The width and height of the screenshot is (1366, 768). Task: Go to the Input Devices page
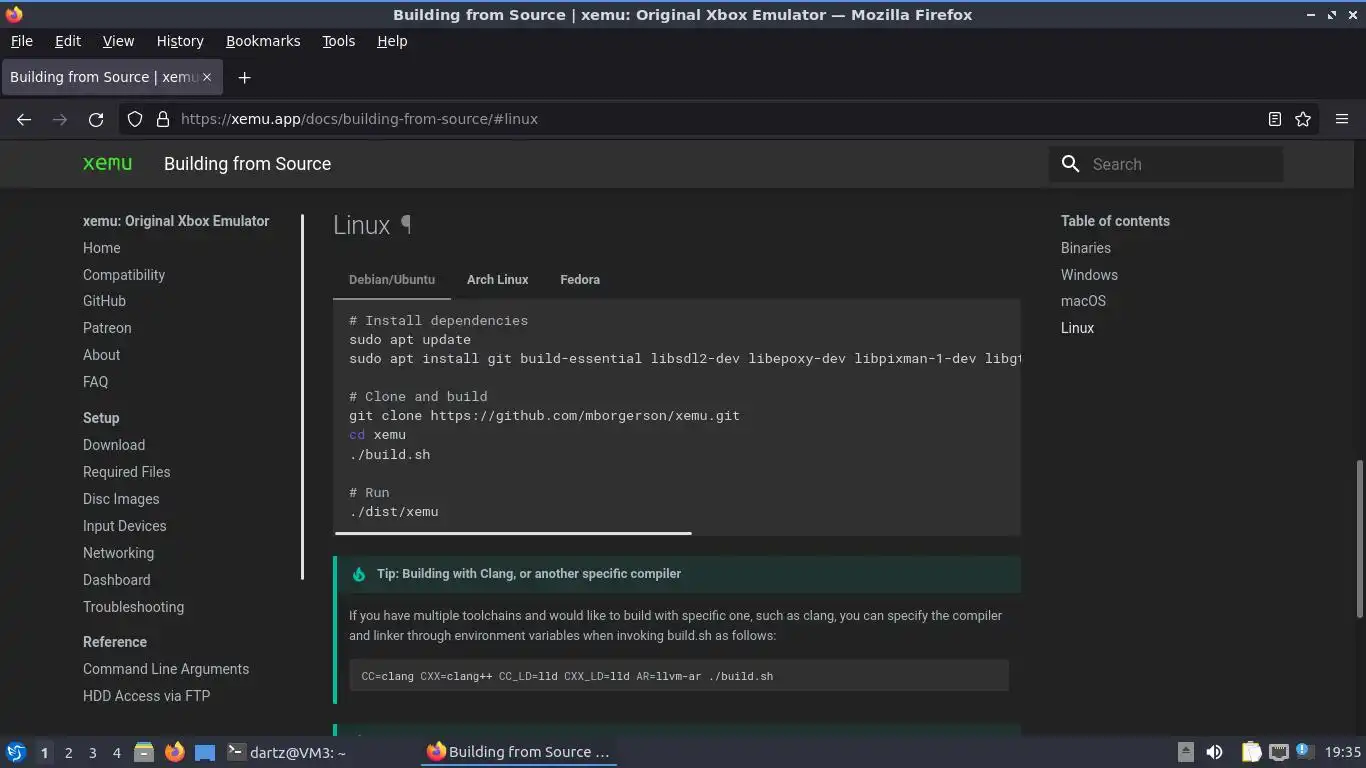125,526
